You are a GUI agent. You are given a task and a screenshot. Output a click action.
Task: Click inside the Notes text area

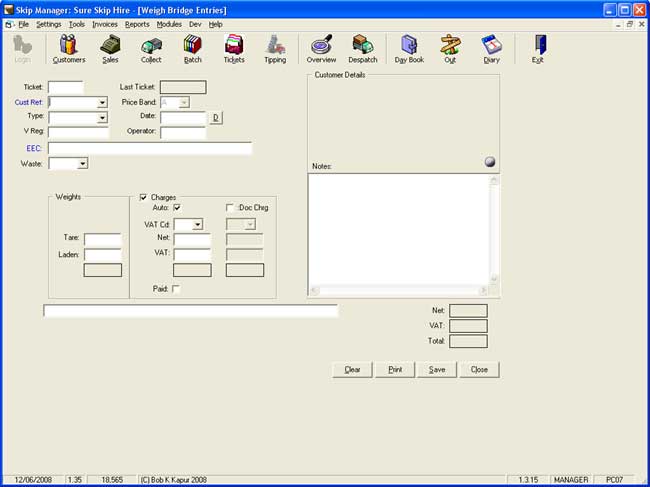[x=398, y=230]
